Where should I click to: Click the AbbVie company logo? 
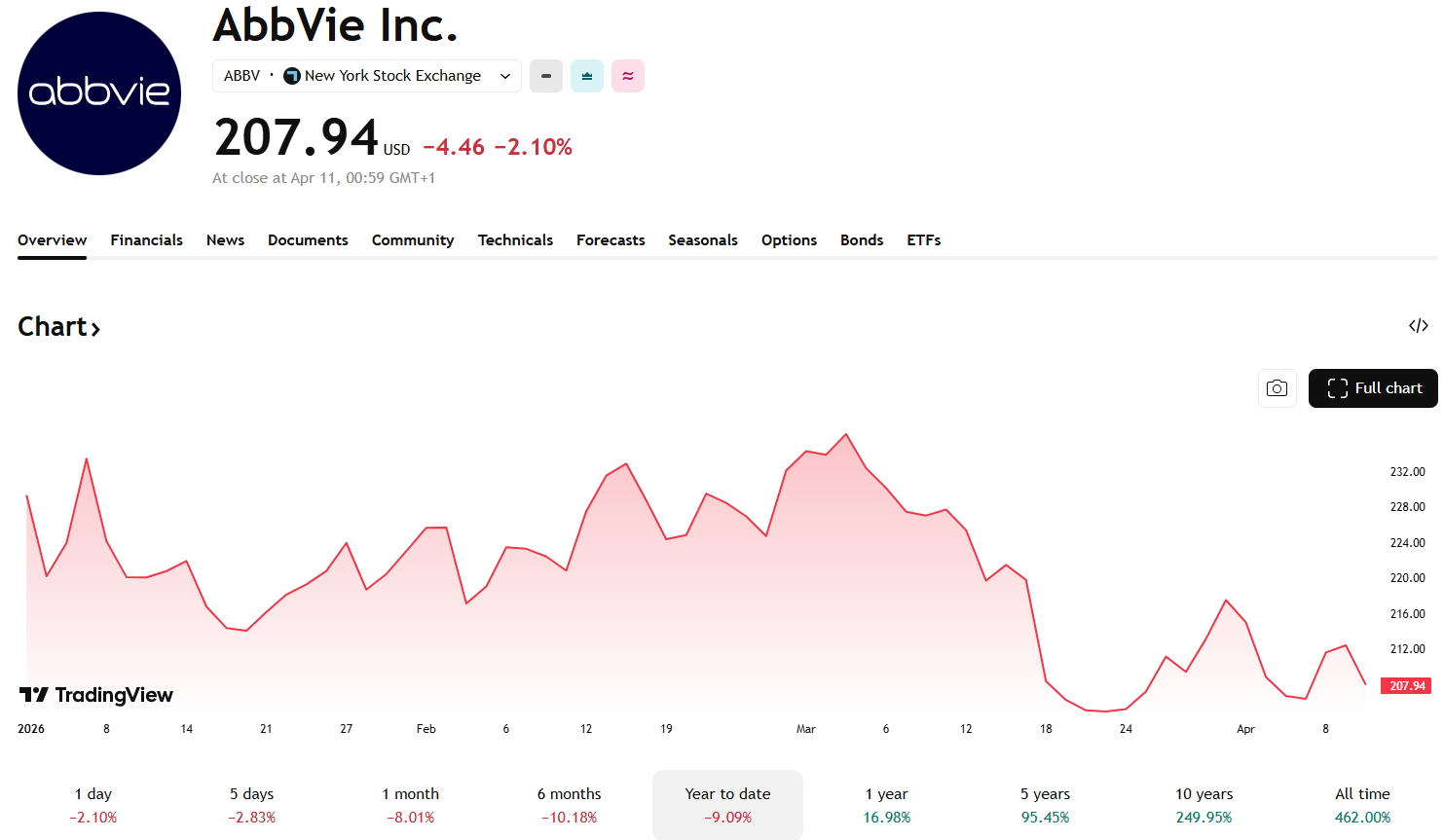point(99,93)
